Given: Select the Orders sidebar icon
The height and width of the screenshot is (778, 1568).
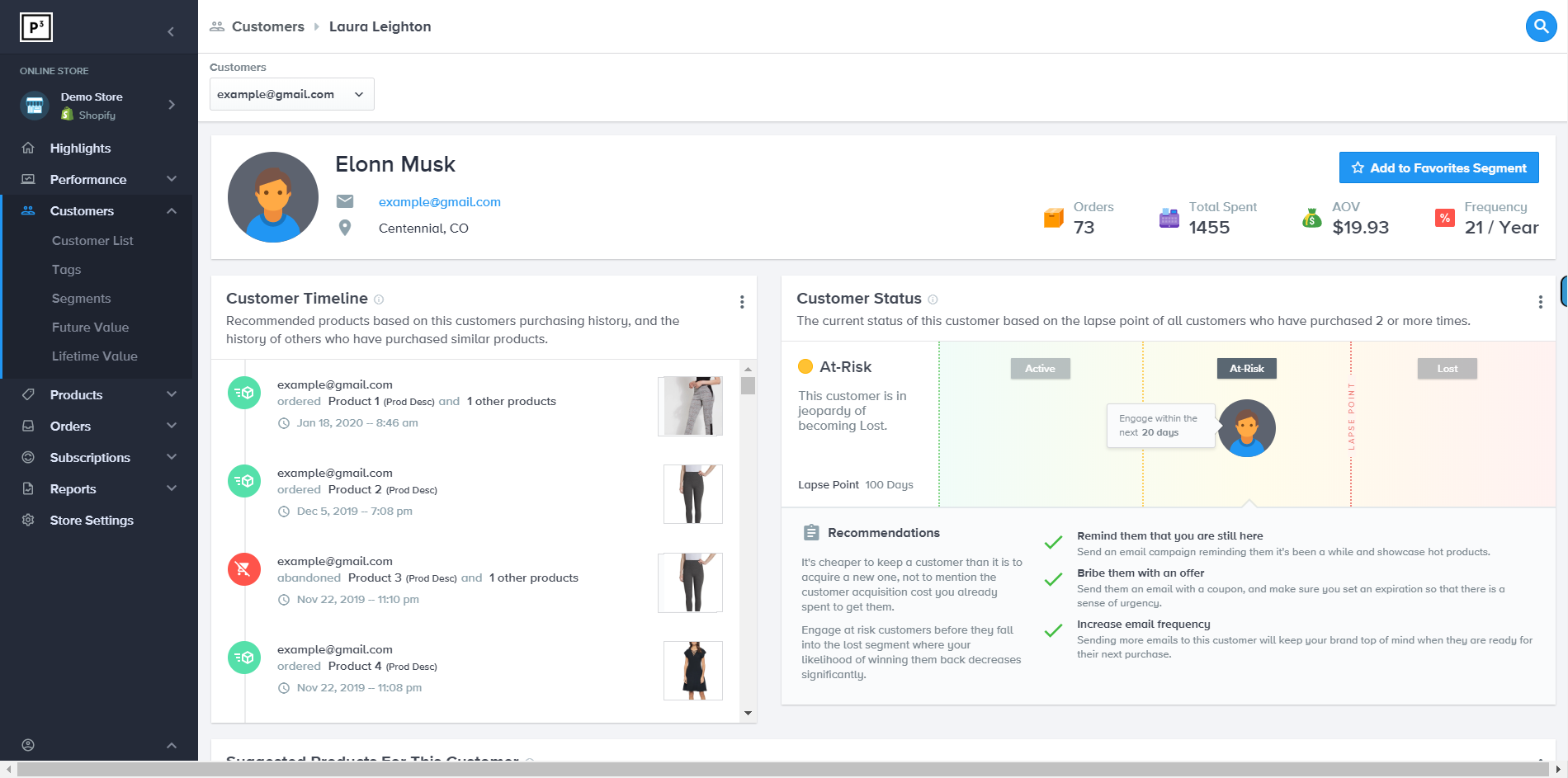Looking at the screenshot, I should [x=27, y=426].
